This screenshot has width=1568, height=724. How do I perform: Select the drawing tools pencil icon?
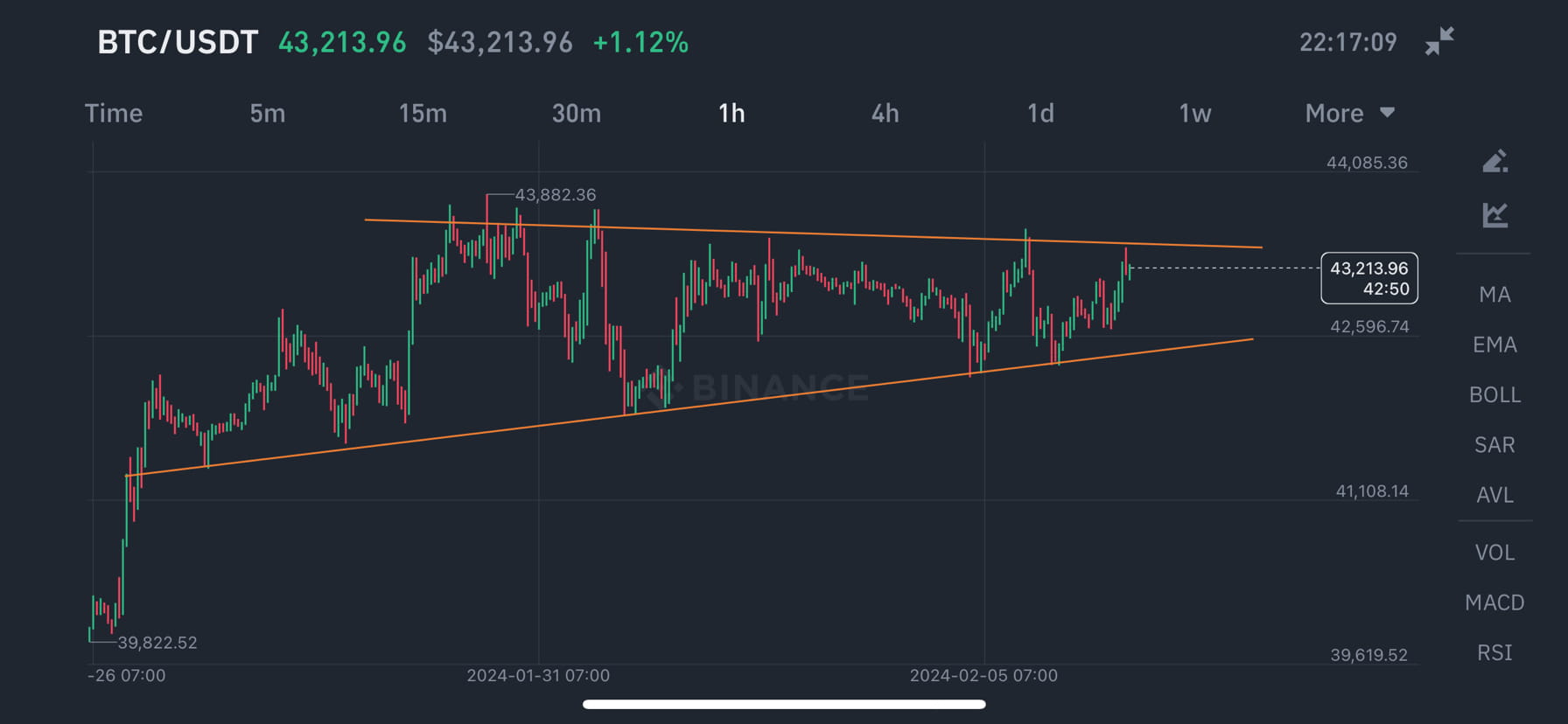coord(1495,161)
